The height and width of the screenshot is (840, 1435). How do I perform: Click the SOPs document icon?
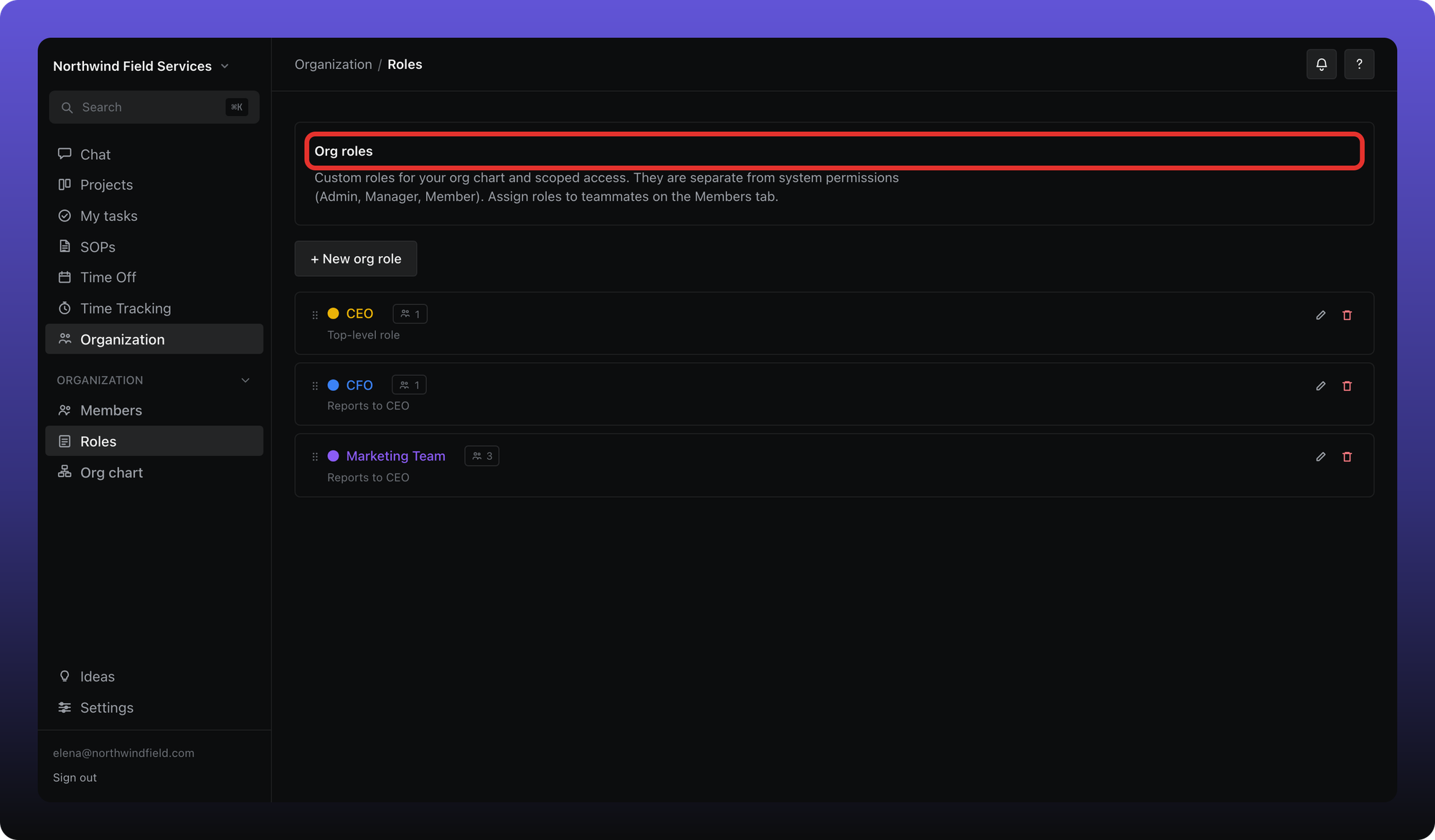65,247
